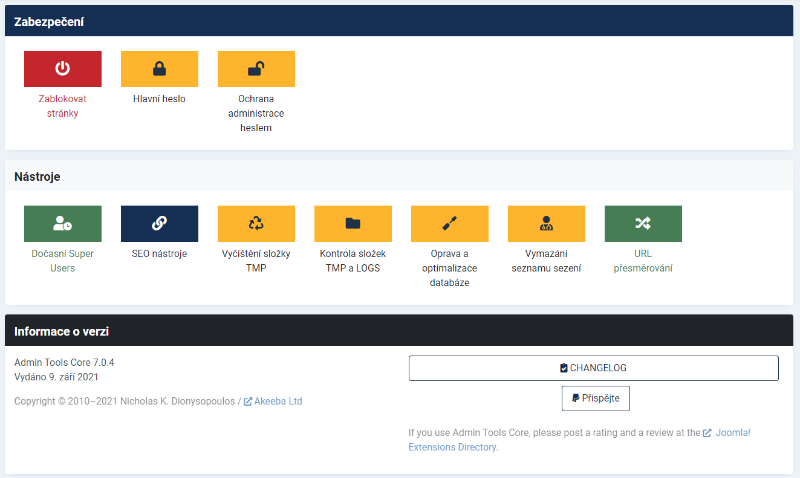Click the green URL přesměrování text label
This screenshot has height=478, width=800.
643,261
